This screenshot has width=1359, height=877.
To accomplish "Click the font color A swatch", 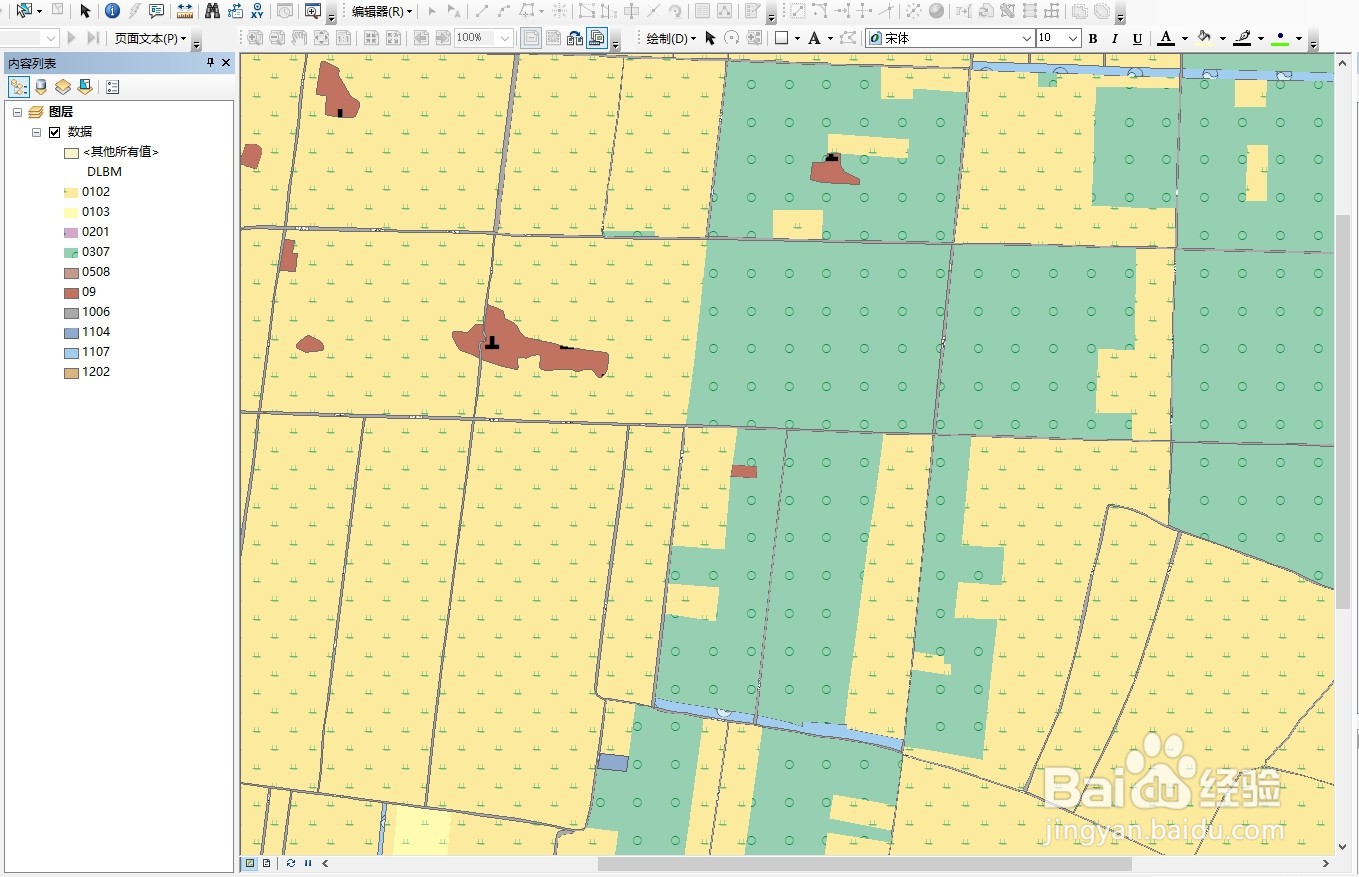I will 1166,38.
